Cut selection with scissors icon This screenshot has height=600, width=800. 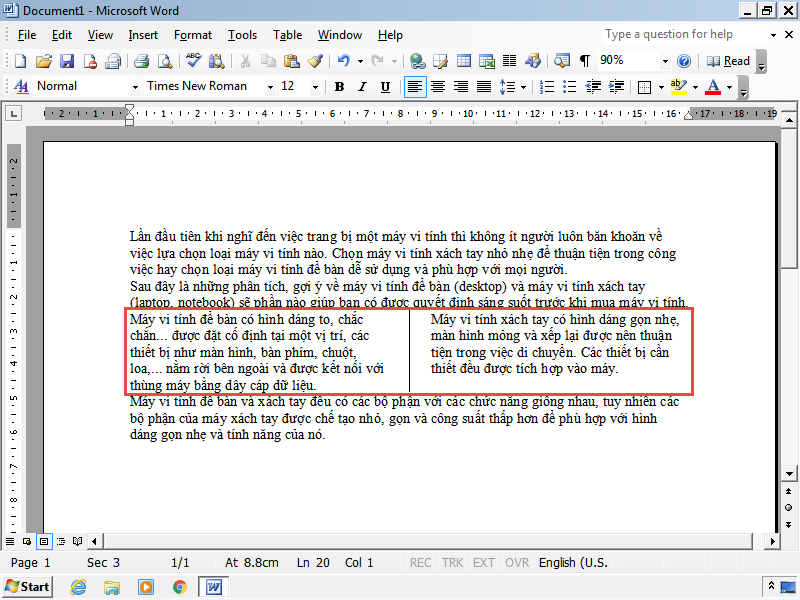tap(245, 61)
